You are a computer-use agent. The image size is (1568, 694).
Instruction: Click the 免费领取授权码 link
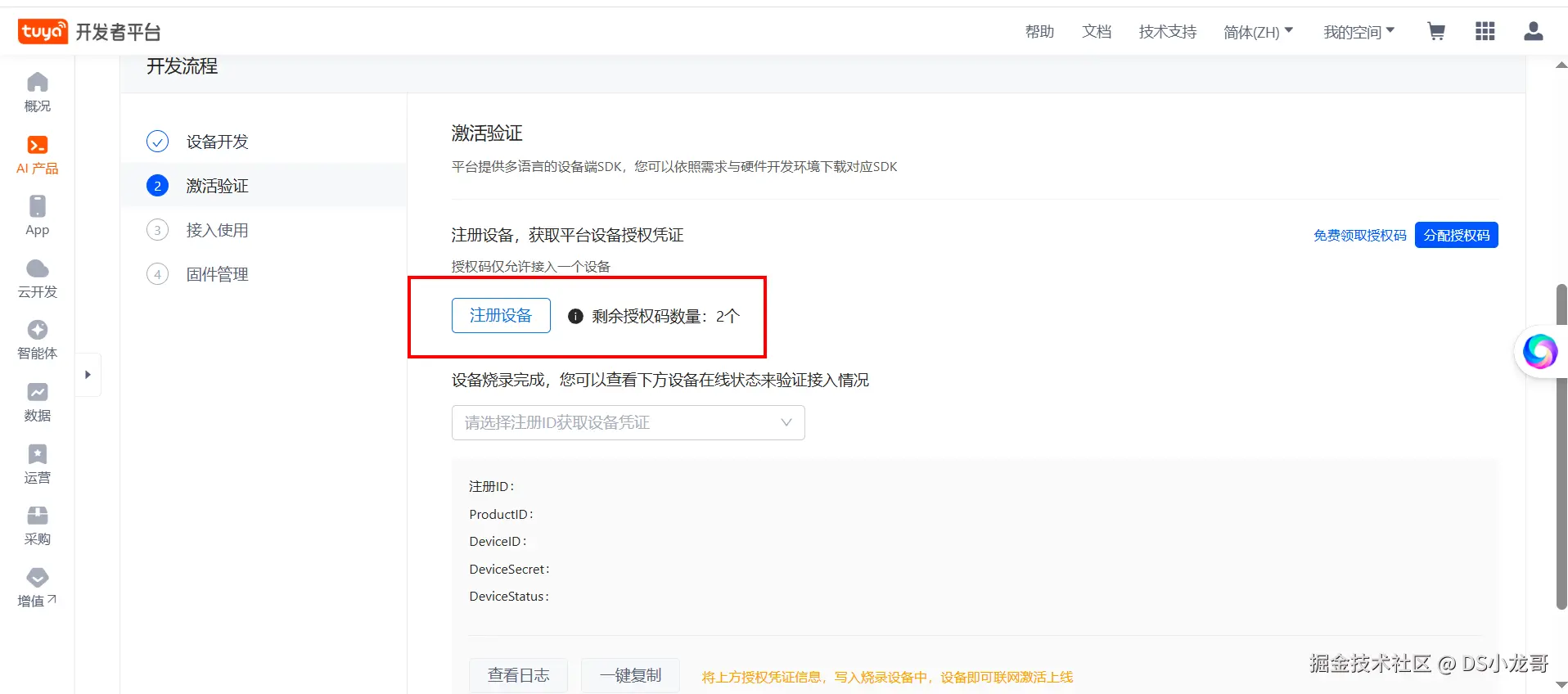pyautogui.click(x=1360, y=236)
